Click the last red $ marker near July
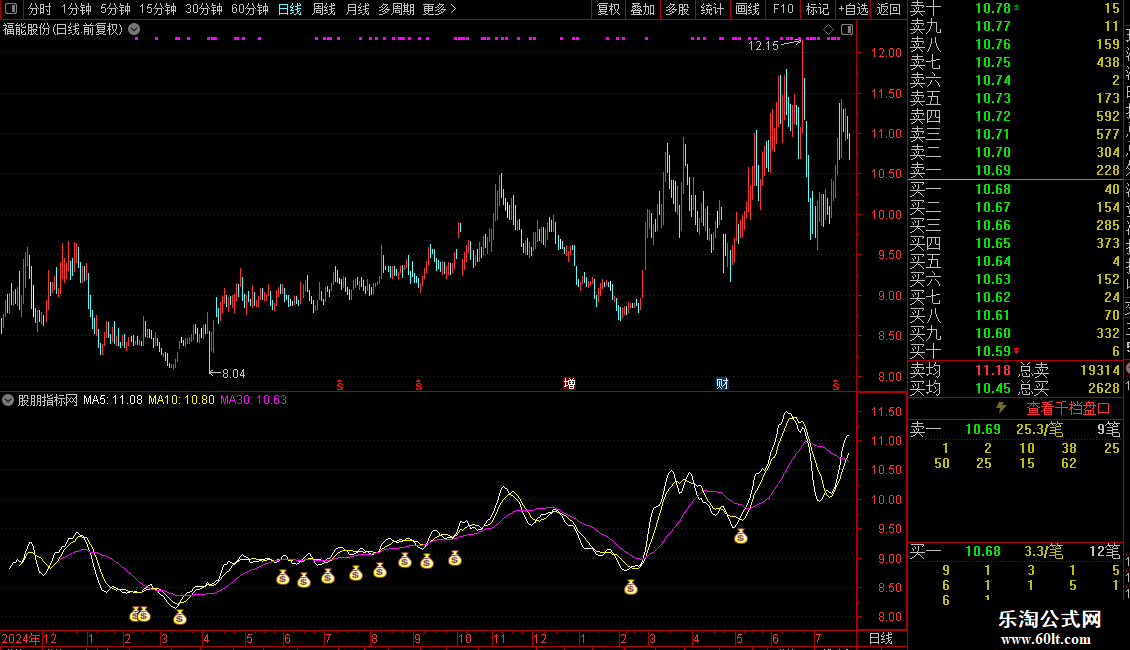This screenshot has height=650, width=1130. point(836,386)
